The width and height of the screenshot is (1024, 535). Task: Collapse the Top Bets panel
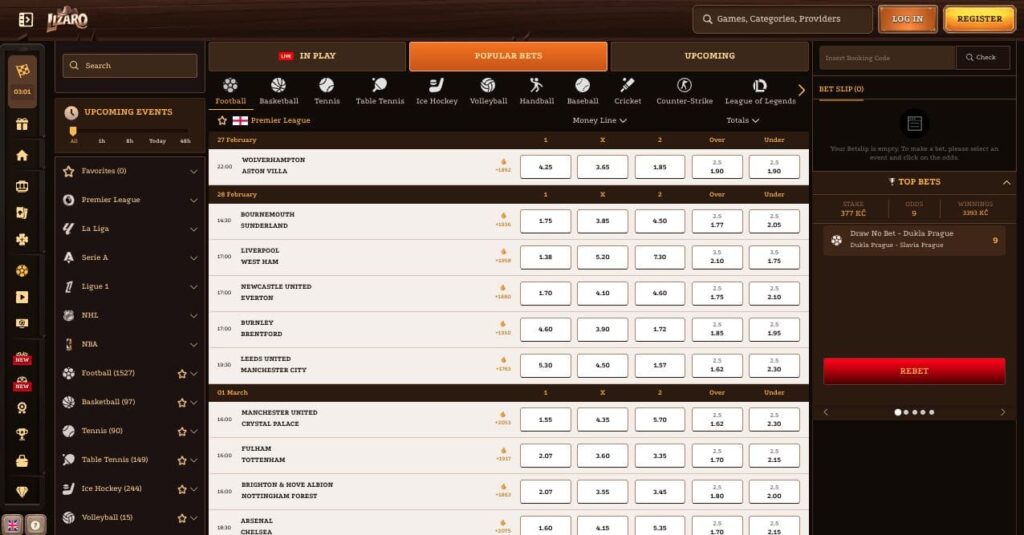(1006, 182)
